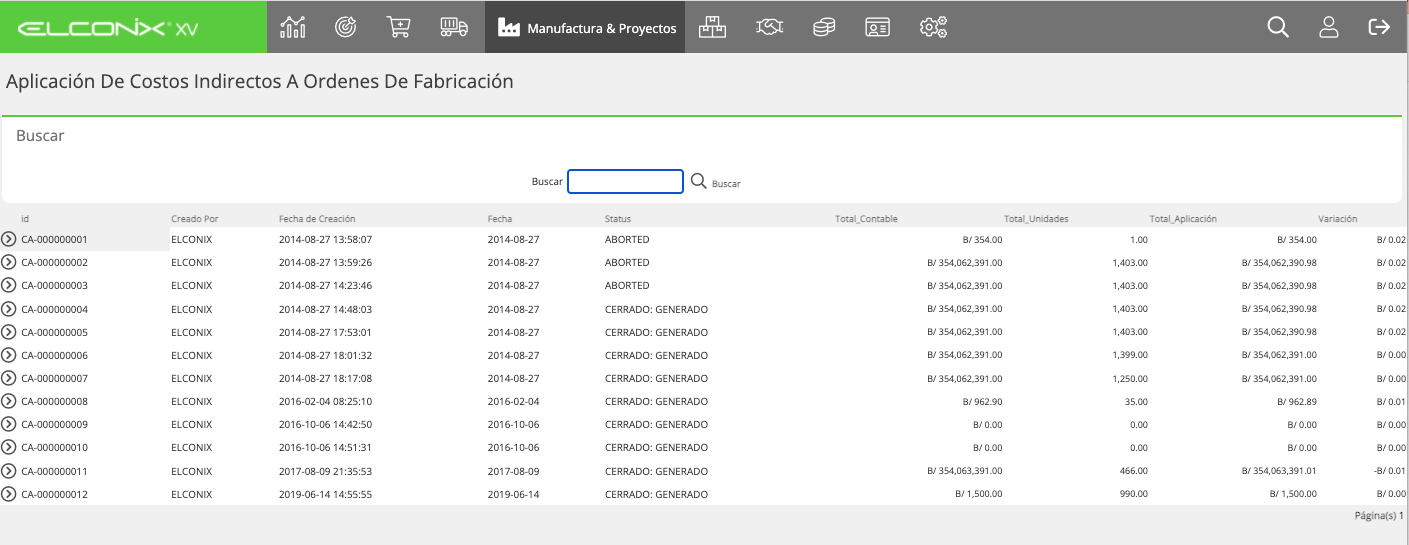Click the Buscar link after search field
1409x545 pixels.
[x=726, y=184]
